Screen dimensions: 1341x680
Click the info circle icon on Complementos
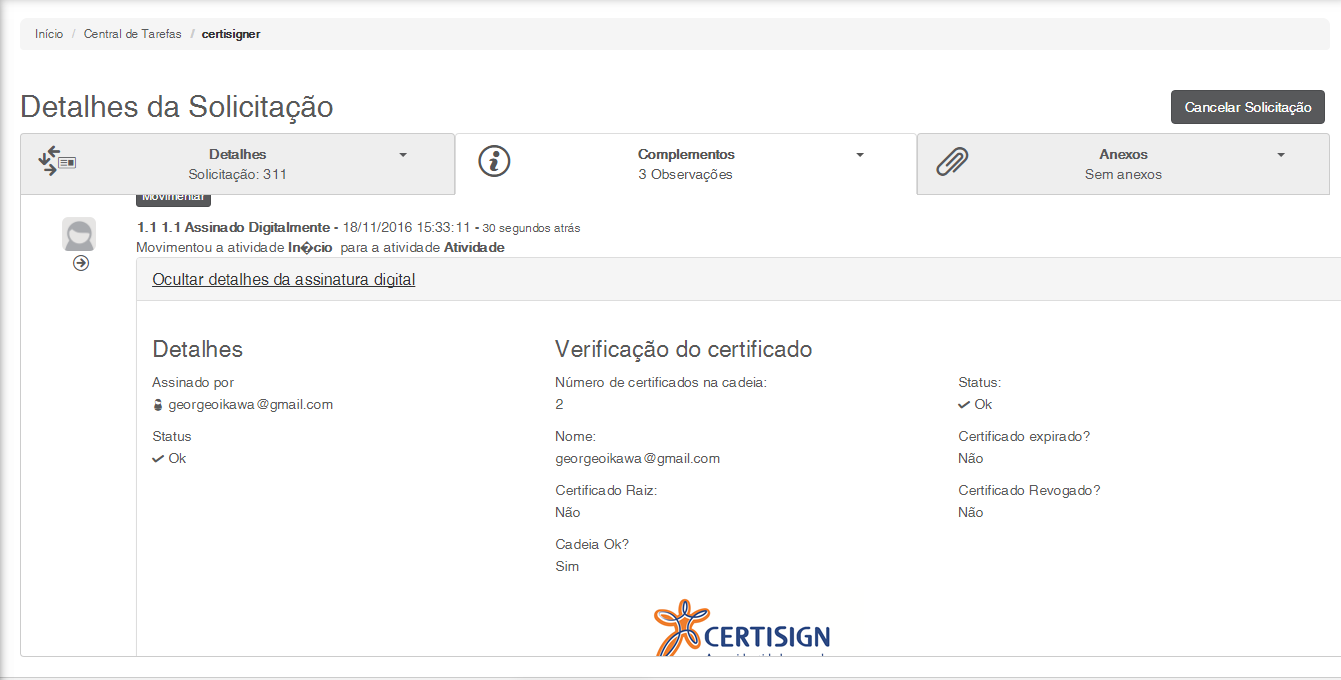click(x=494, y=161)
